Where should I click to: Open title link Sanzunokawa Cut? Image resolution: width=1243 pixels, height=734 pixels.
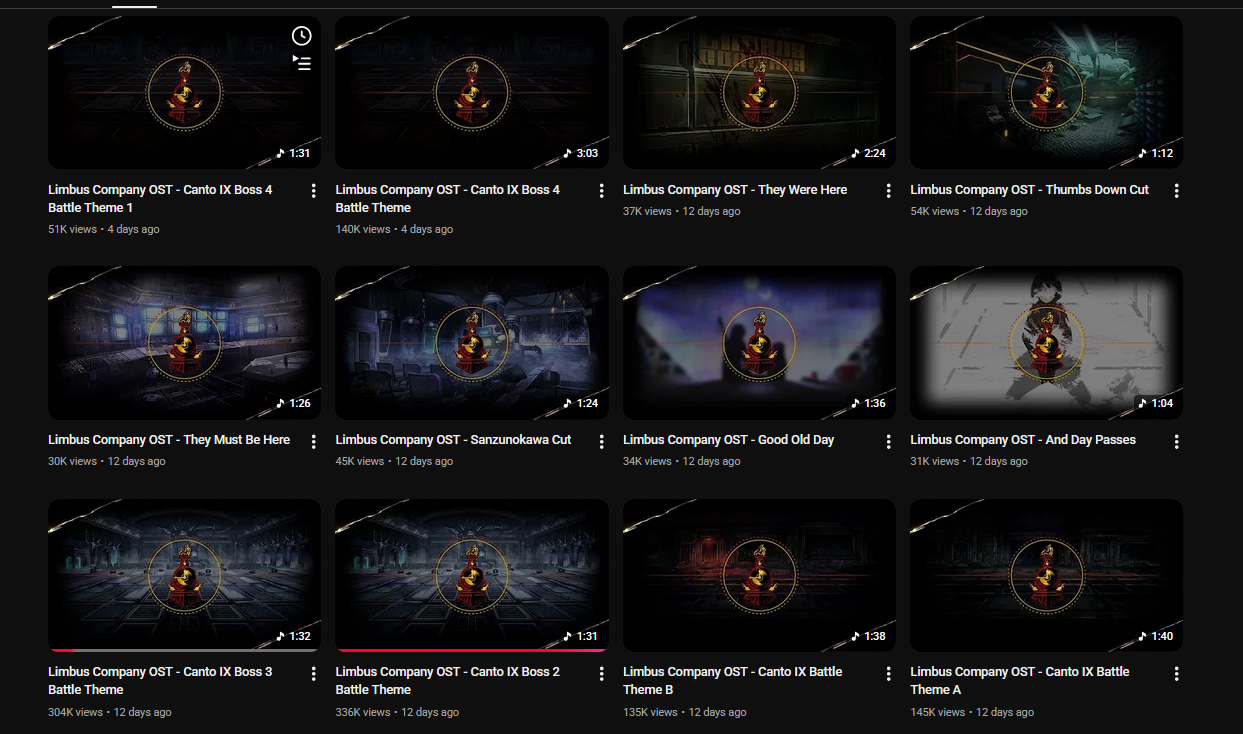(453, 439)
